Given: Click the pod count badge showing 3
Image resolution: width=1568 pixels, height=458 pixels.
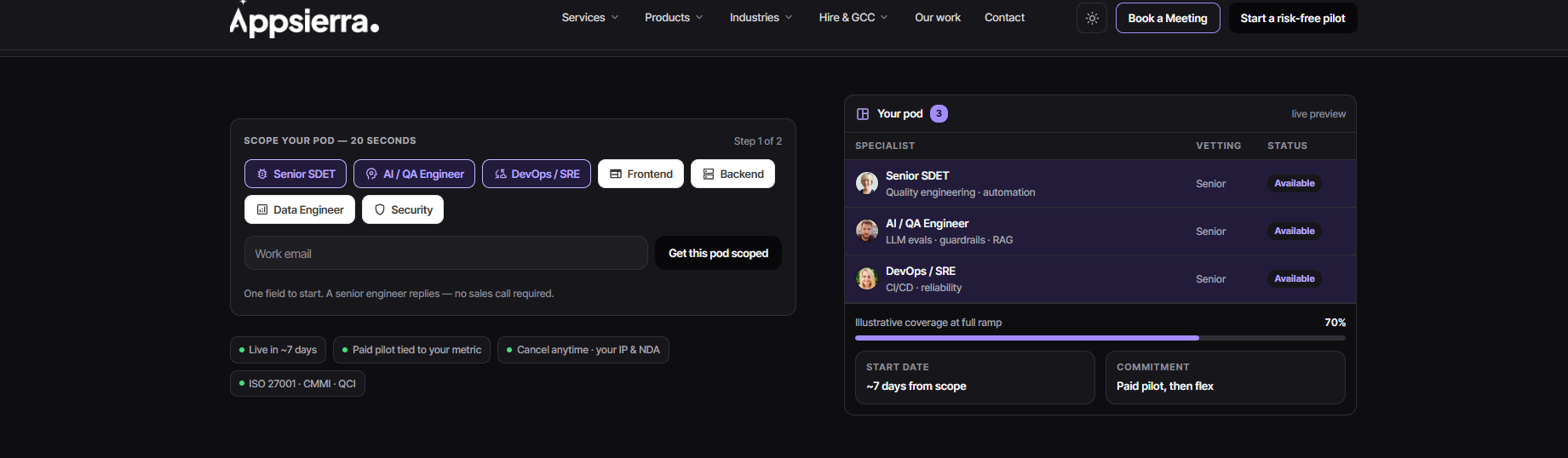Looking at the screenshot, I should point(939,113).
